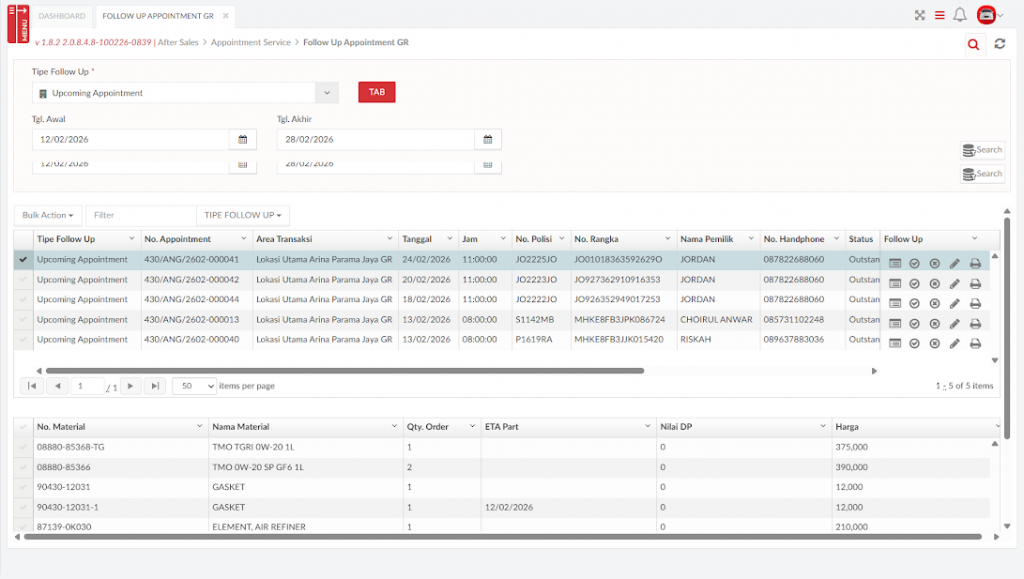Check the box for material 08880-85368-TG

23,447
